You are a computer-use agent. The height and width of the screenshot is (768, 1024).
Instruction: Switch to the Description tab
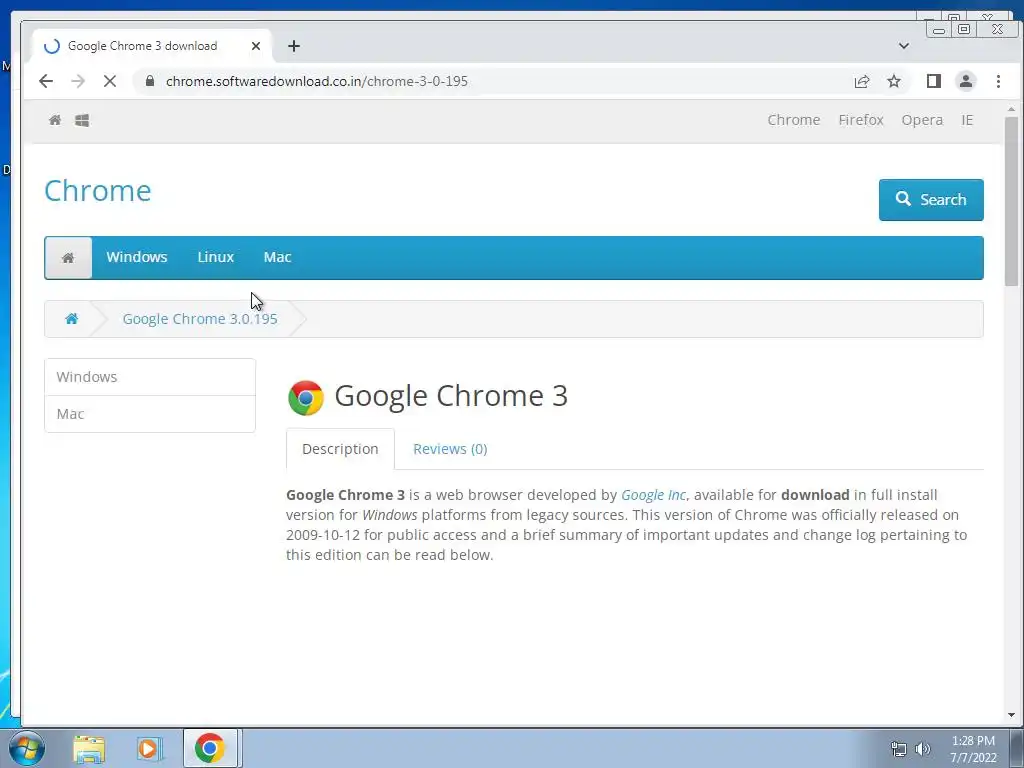[x=340, y=449]
